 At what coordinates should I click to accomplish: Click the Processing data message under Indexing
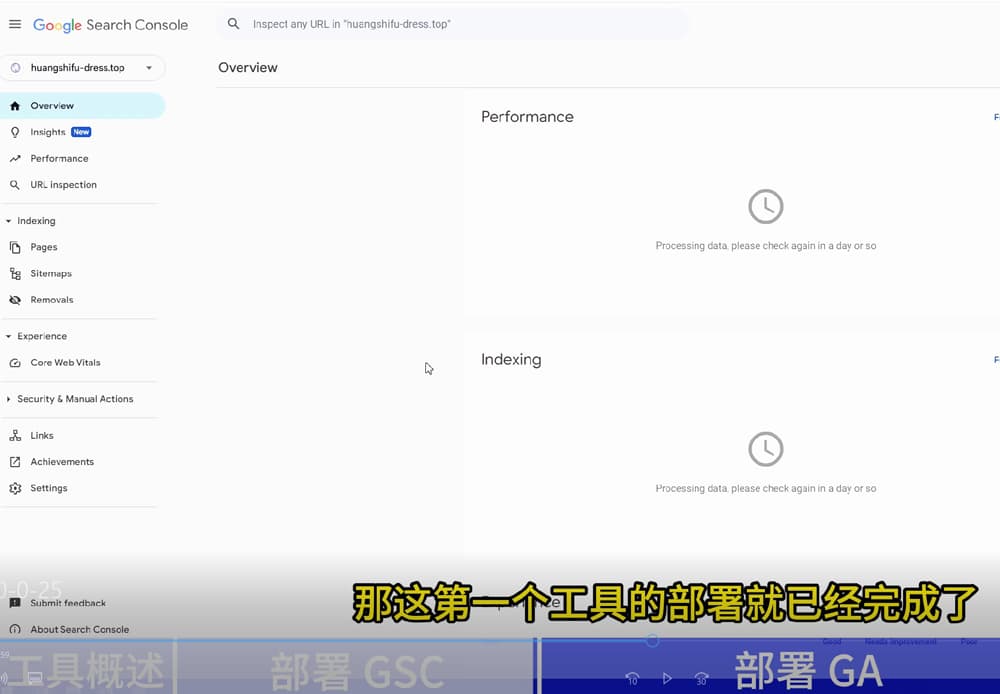coord(765,489)
